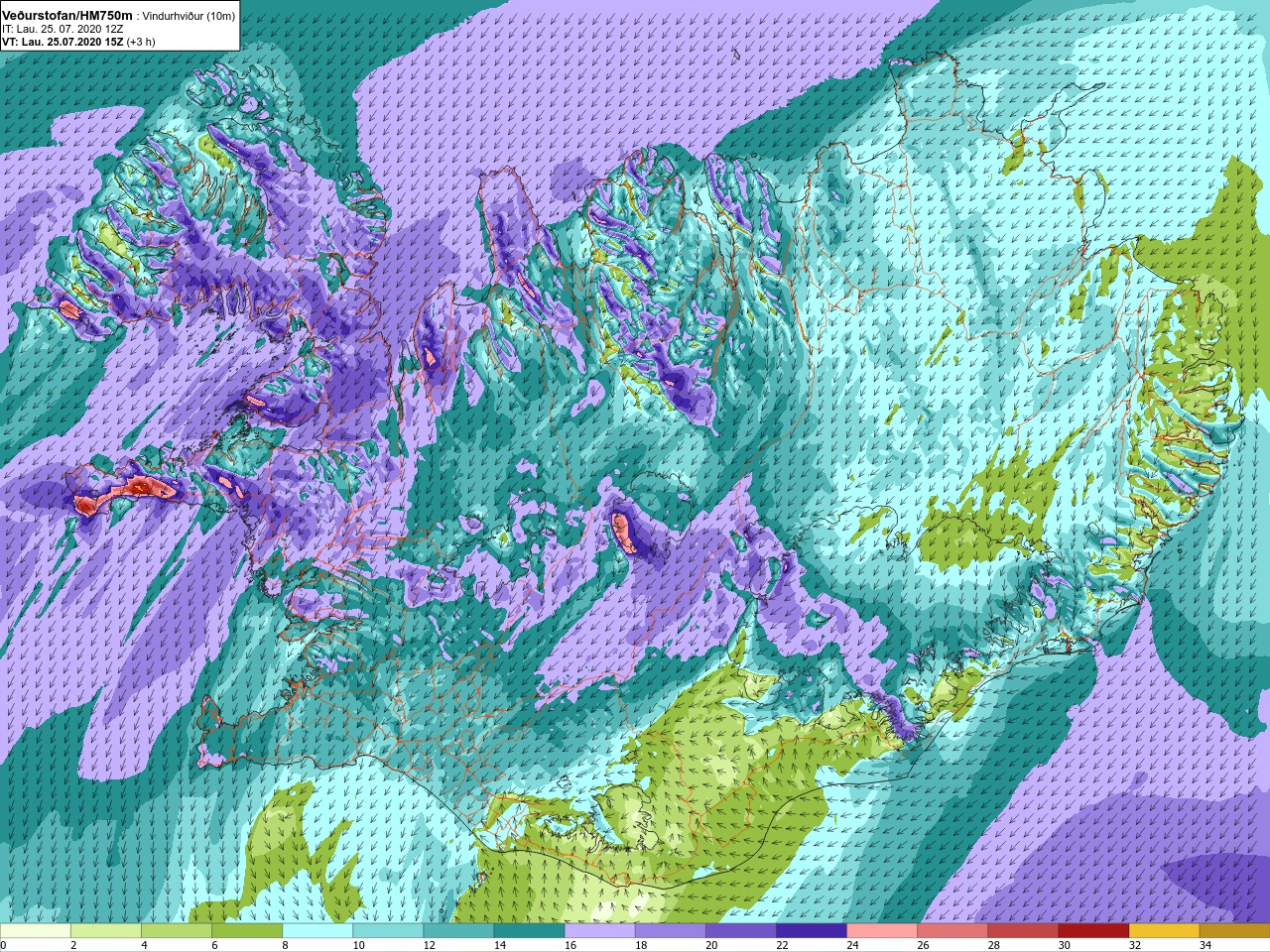Click the "0" legend scale label
This screenshot has height=952, width=1270.
tap(4, 945)
